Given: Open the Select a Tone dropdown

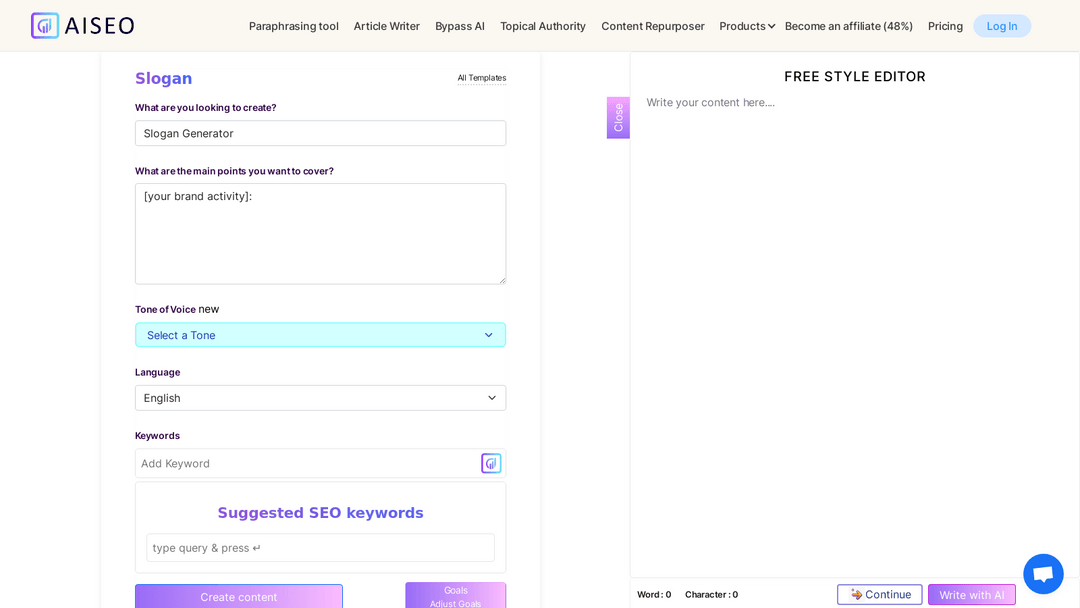Looking at the screenshot, I should [x=320, y=334].
